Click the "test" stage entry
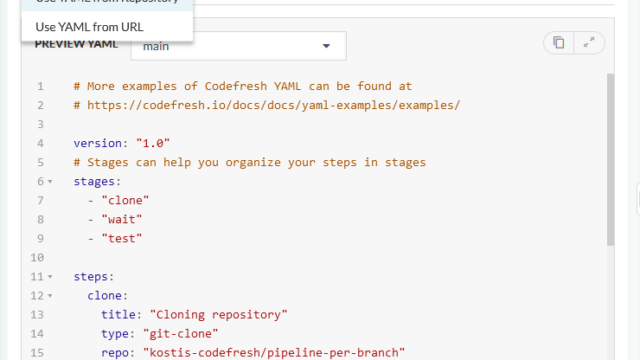 pos(122,238)
